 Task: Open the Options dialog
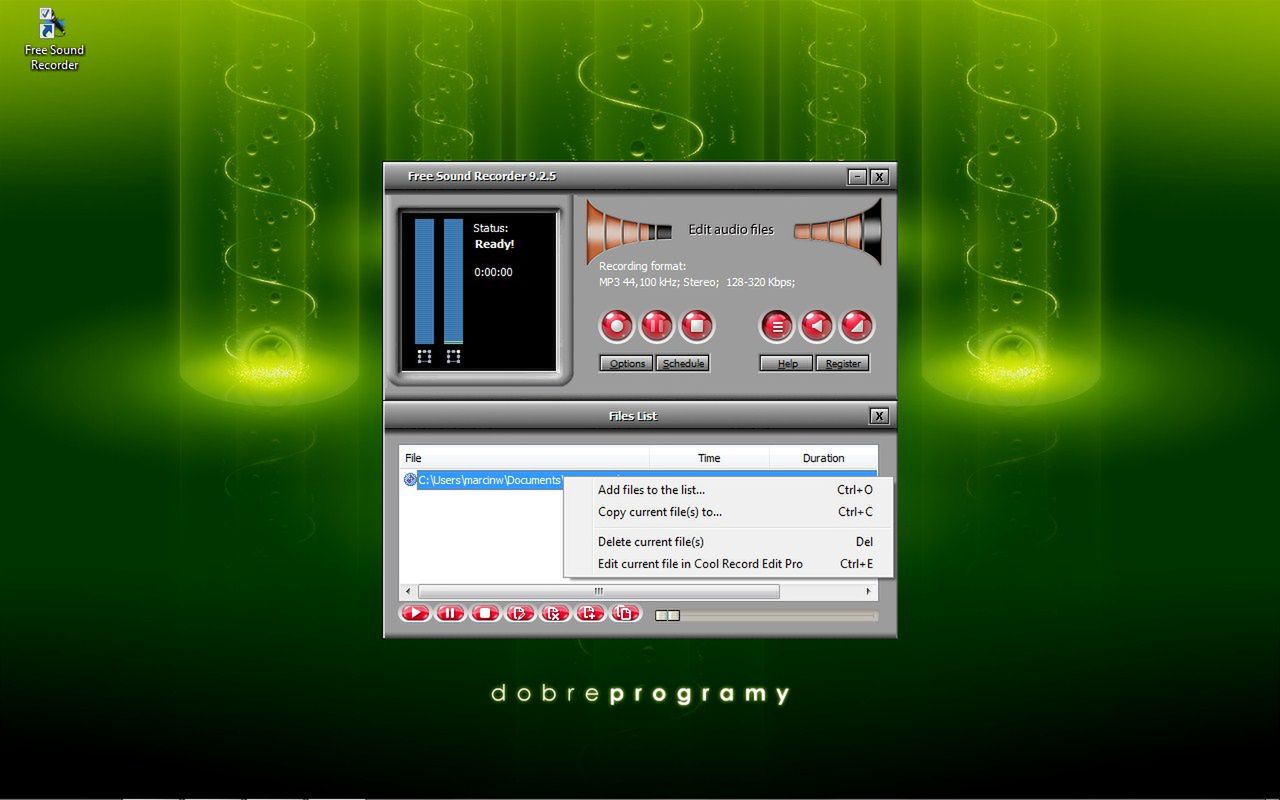tap(626, 363)
